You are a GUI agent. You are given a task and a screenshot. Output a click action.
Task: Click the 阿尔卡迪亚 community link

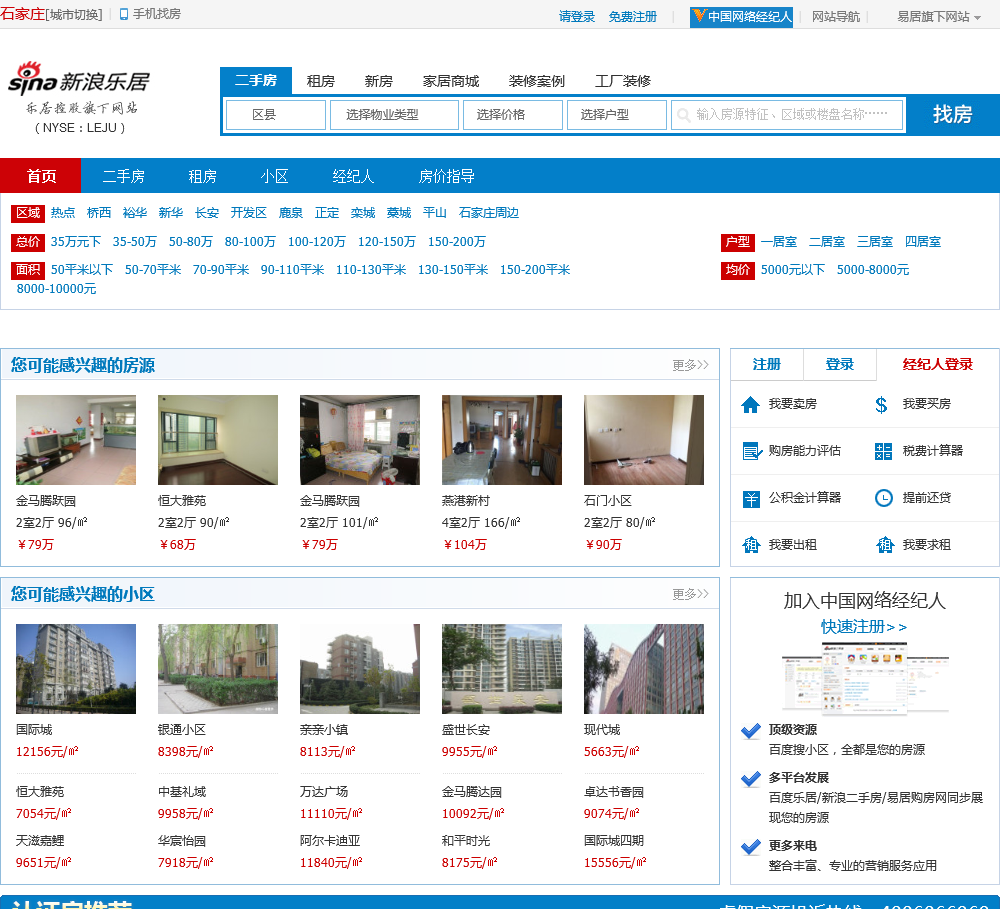tap(330, 841)
